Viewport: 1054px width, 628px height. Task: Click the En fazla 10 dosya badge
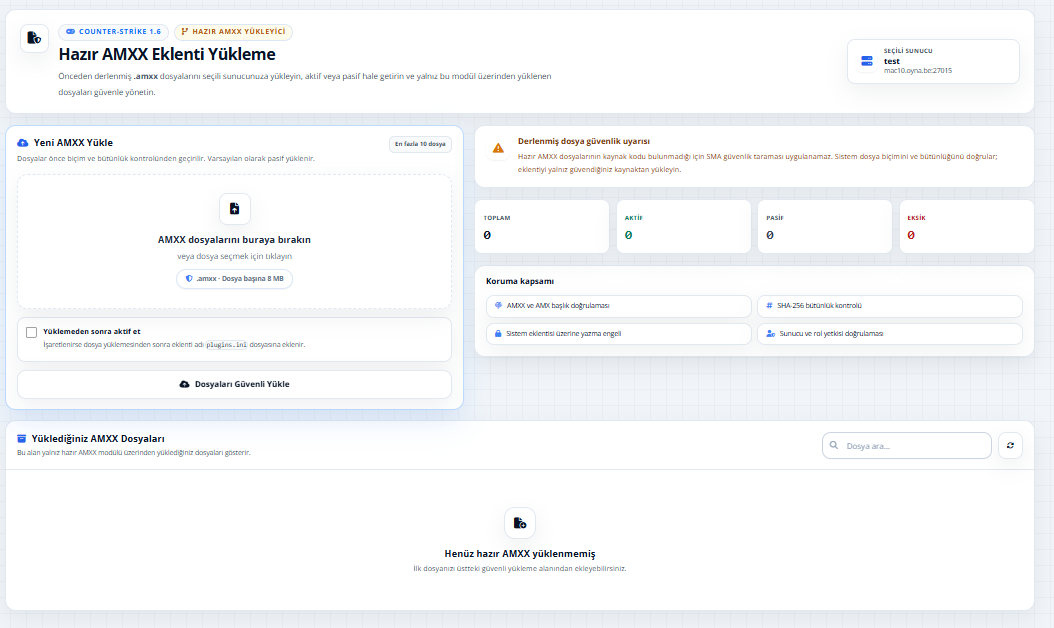[x=420, y=144]
